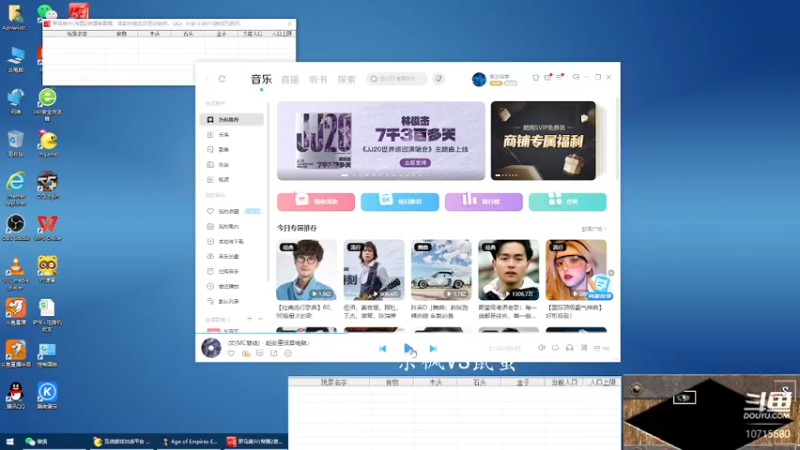Open the main menu (three lines) icon
The width and height of the screenshot is (800, 450).
(560, 78)
